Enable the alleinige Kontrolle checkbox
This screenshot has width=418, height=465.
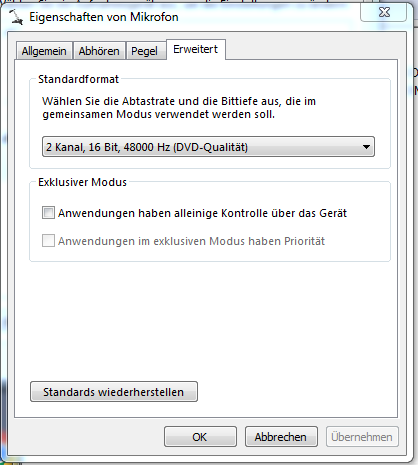(x=48, y=213)
